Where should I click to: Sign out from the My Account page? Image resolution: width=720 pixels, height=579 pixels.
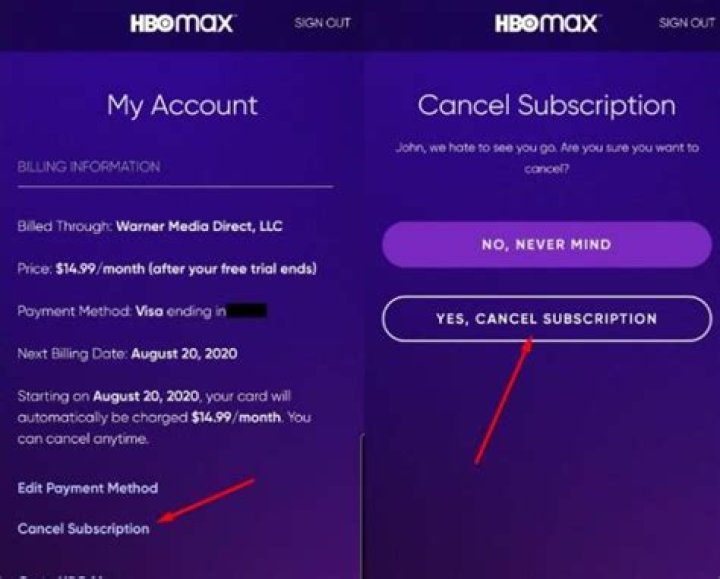(x=322, y=23)
